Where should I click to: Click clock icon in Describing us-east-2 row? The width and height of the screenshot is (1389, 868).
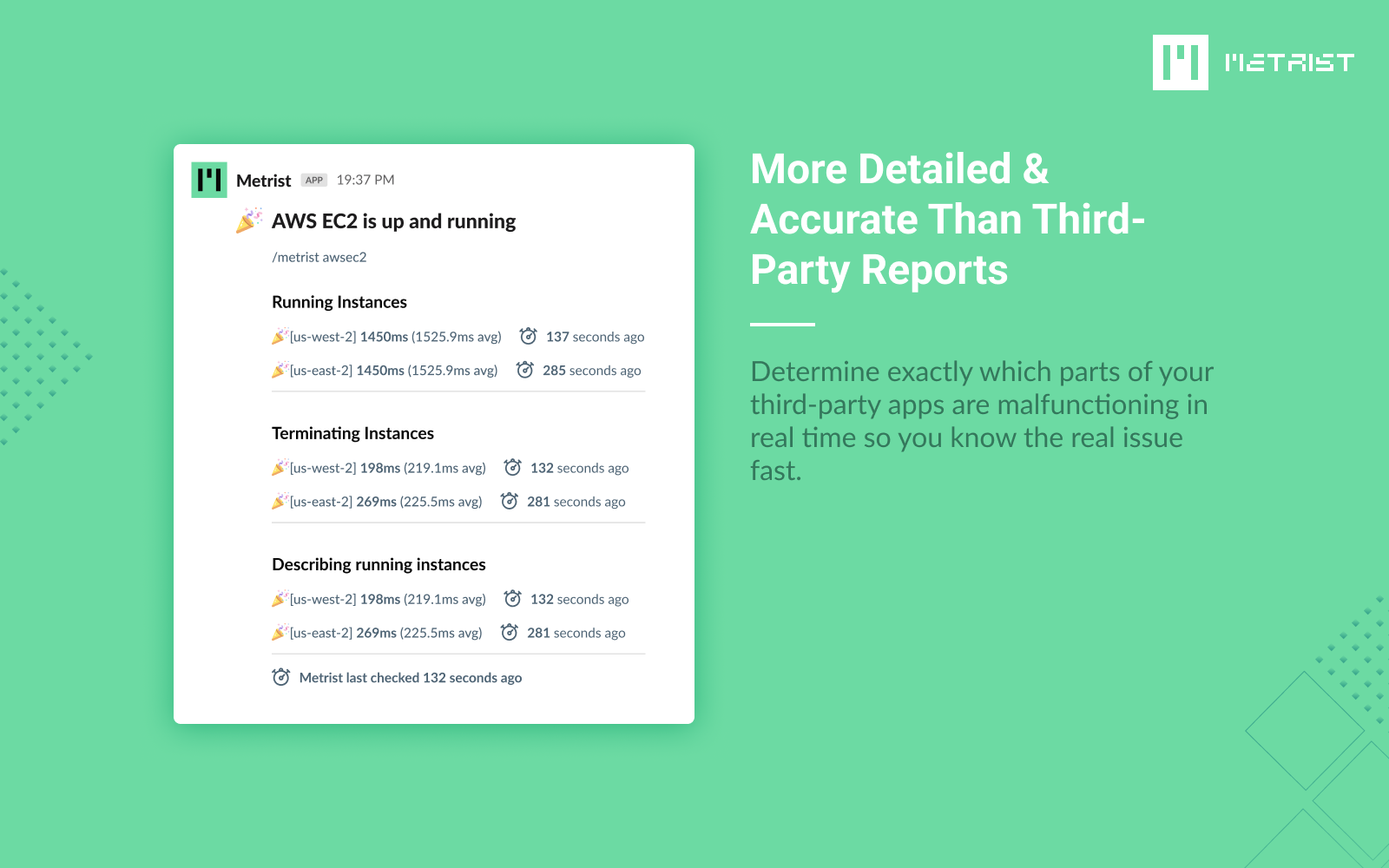(509, 632)
